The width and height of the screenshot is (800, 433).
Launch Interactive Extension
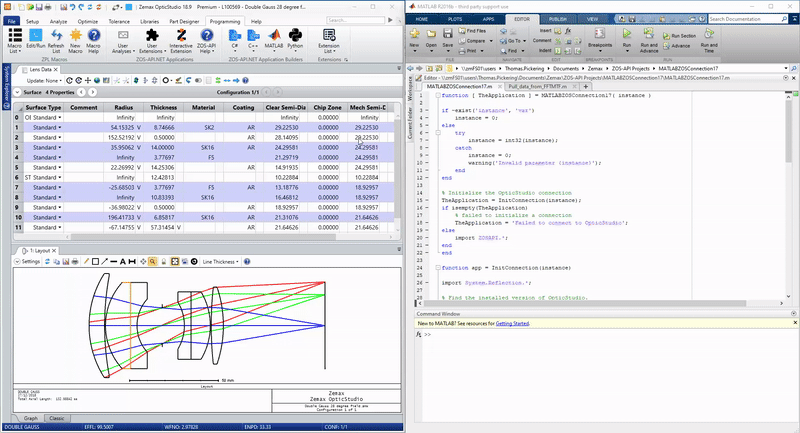(x=181, y=41)
